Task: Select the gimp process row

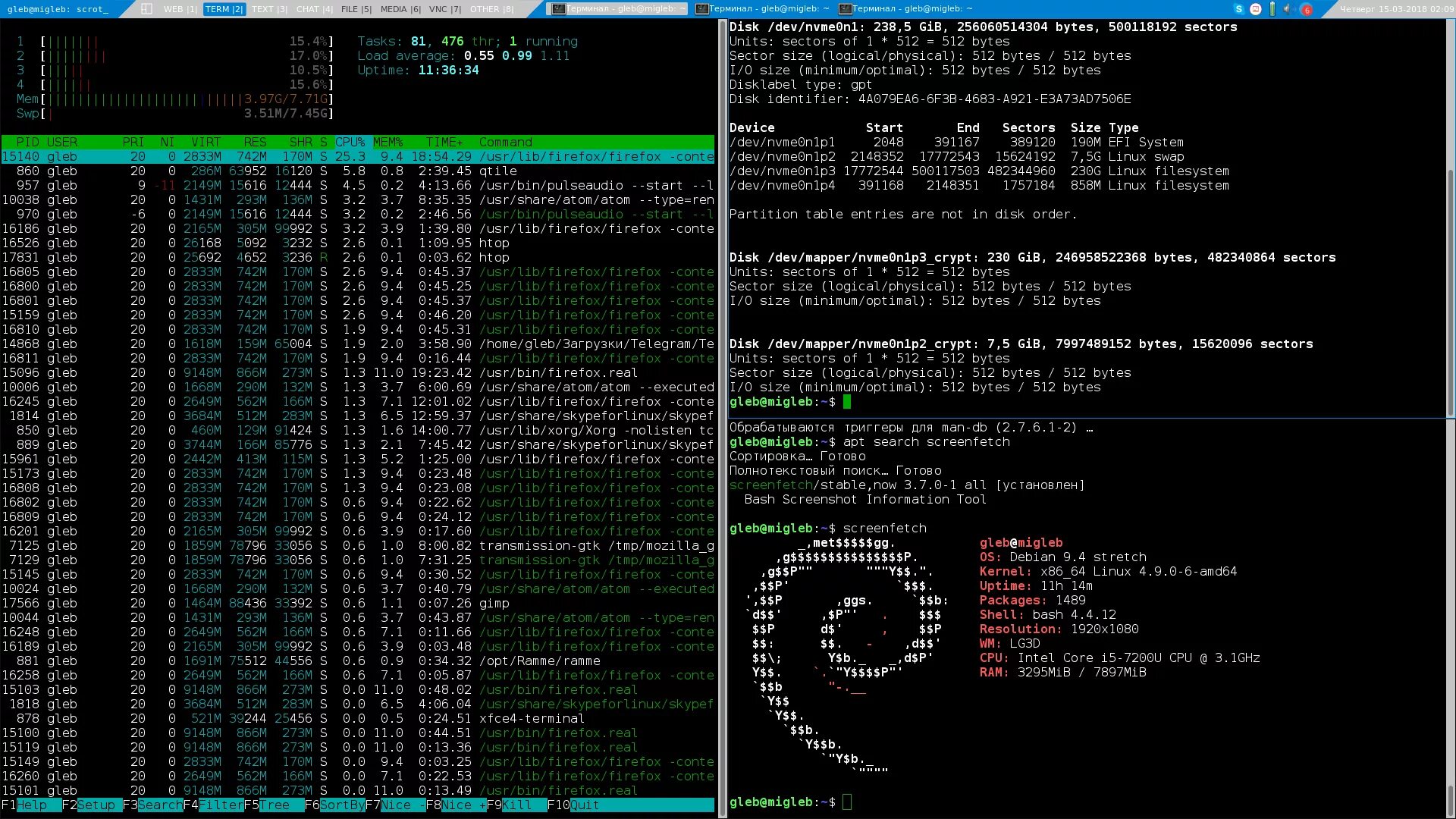Action: coord(357,603)
